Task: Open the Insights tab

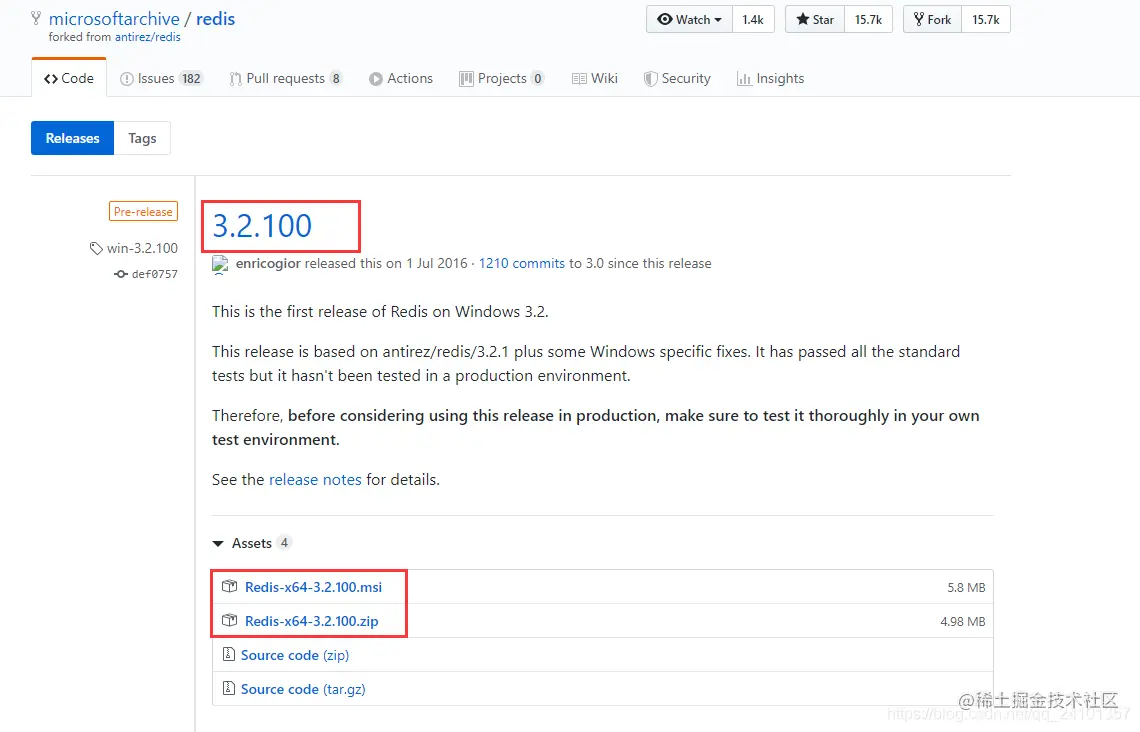Action: point(771,79)
